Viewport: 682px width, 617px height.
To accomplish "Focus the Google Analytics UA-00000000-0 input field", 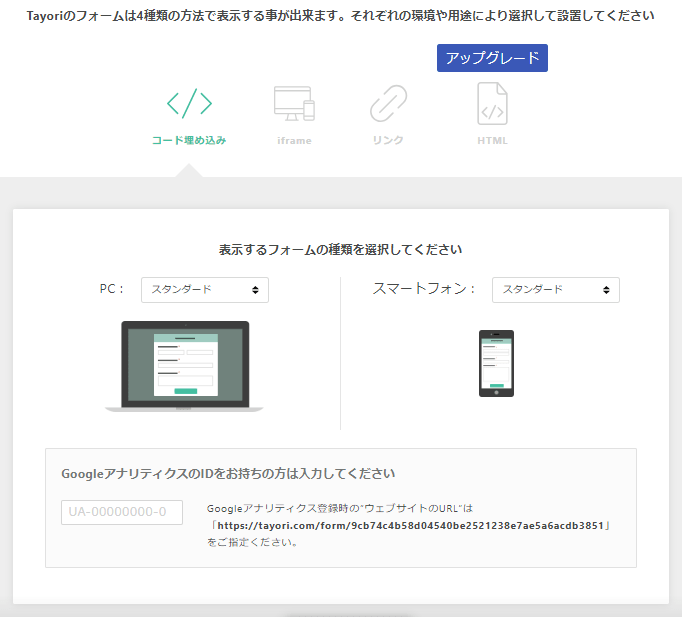I will pyautogui.click(x=122, y=513).
